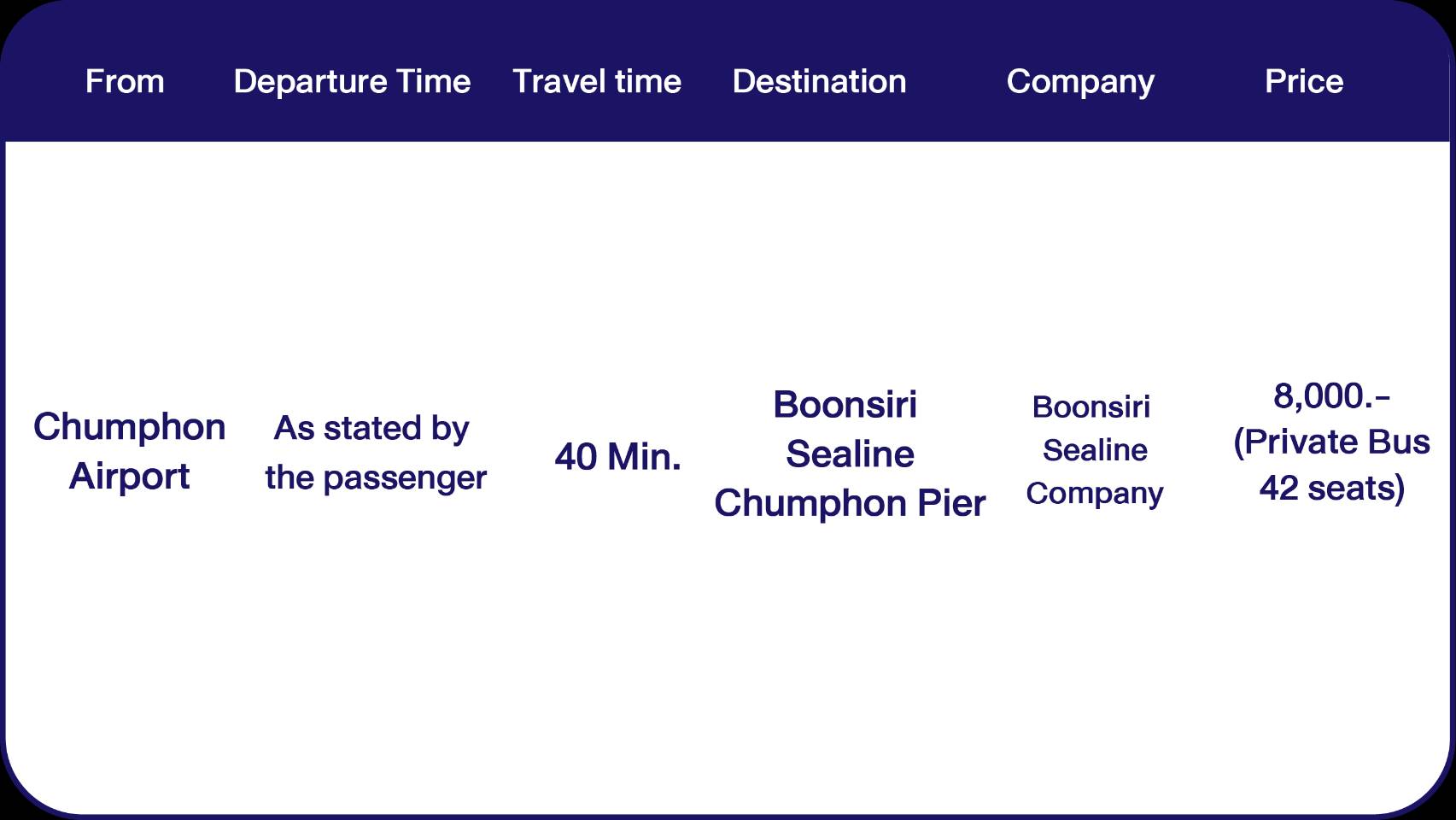1456x820 pixels.
Task: Click the Chumphon Airport origin cell
Action: coord(129,451)
